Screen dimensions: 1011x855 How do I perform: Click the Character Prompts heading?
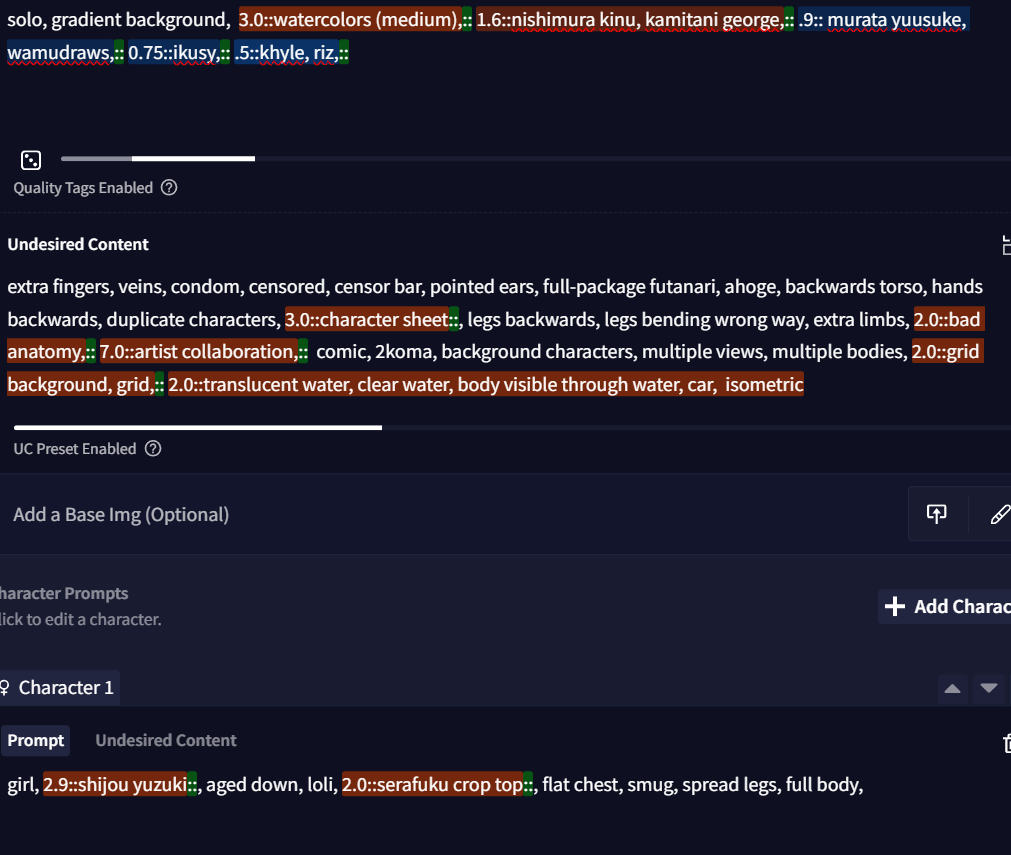coord(64,593)
